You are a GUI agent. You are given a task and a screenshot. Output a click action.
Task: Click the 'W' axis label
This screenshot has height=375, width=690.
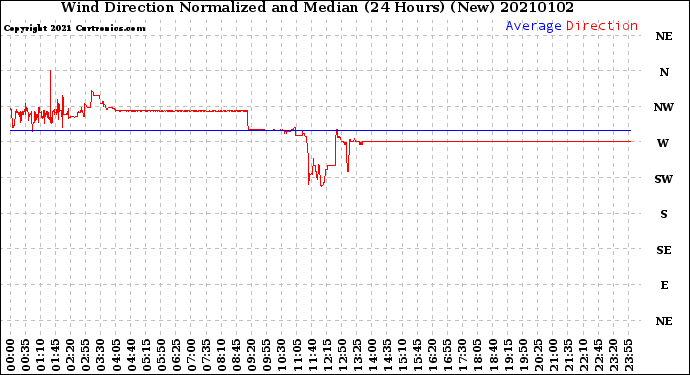663,143
